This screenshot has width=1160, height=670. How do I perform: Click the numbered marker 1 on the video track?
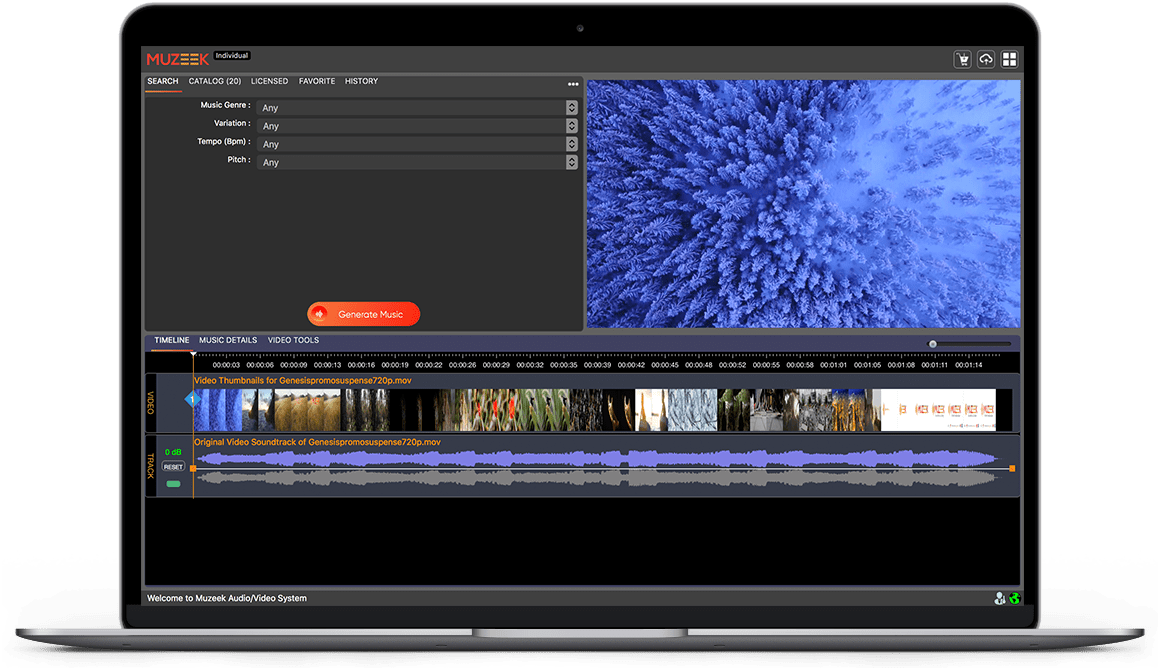[x=190, y=399]
